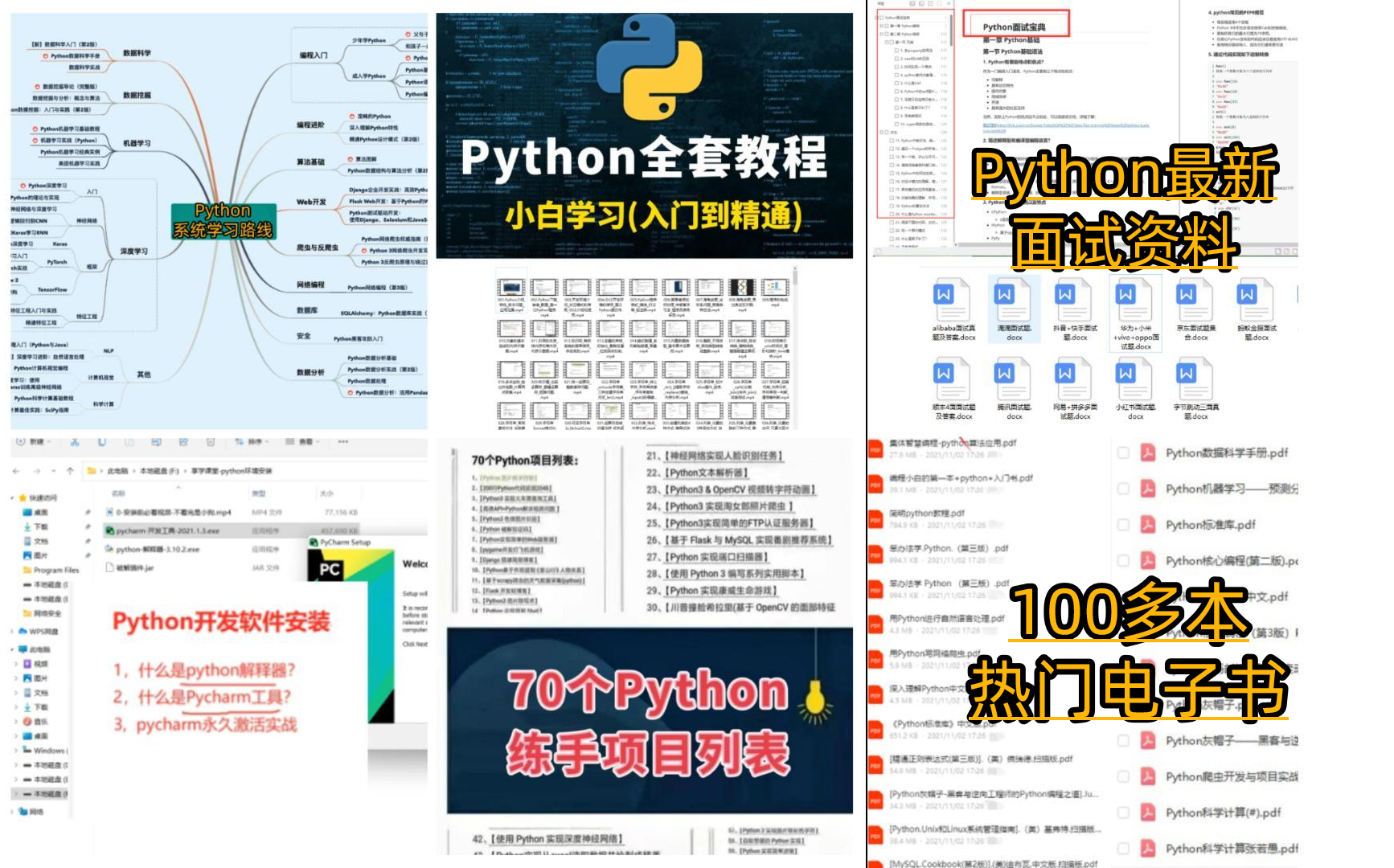Expand the 网络 tree node
Image resolution: width=1394 pixels, height=868 pixels.
pyautogui.click(x=13, y=812)
